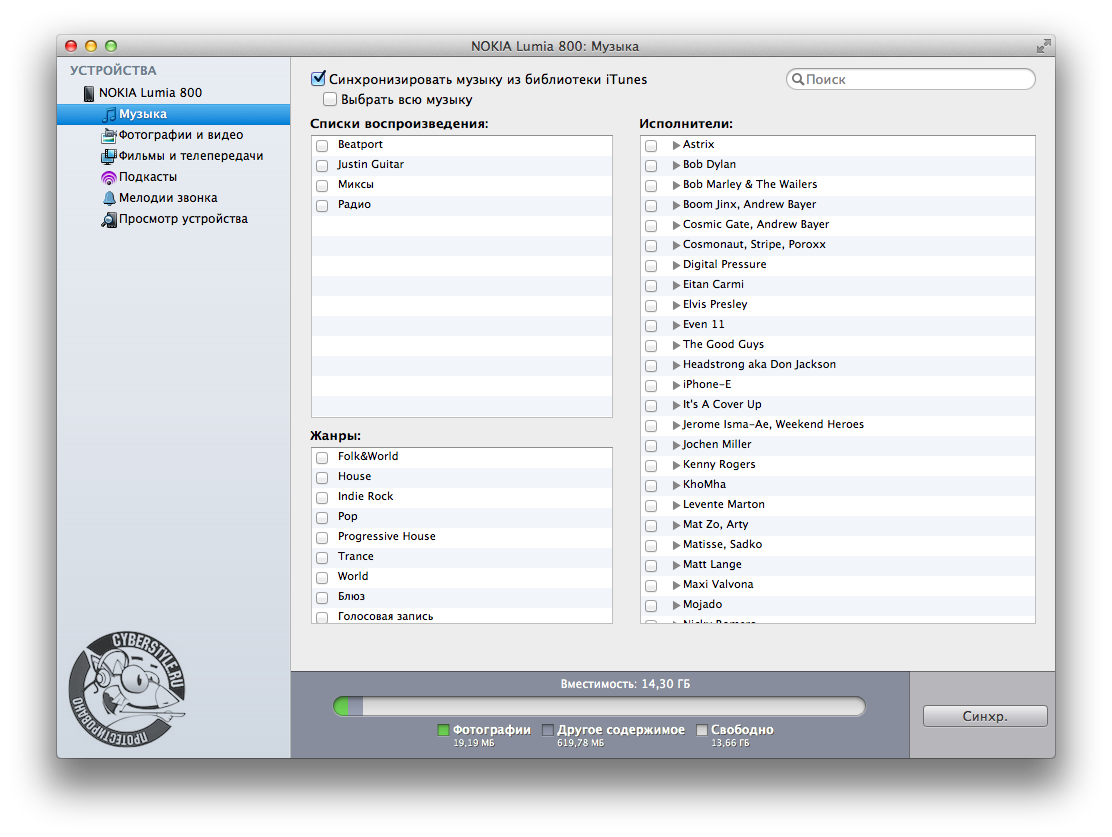Click the bell icon beside Мелодии звонка
The image size is (1112, 837).
point(109,198)
